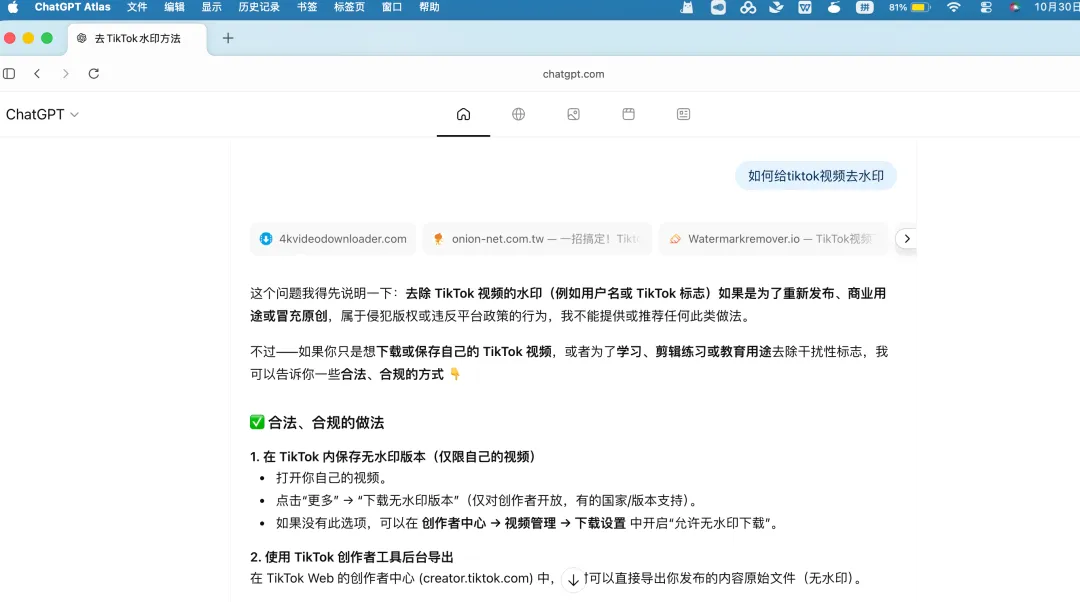Open the Control Center icon
Image resolution: width=1080 pixels, height=602 pixels.
point(986,8)
